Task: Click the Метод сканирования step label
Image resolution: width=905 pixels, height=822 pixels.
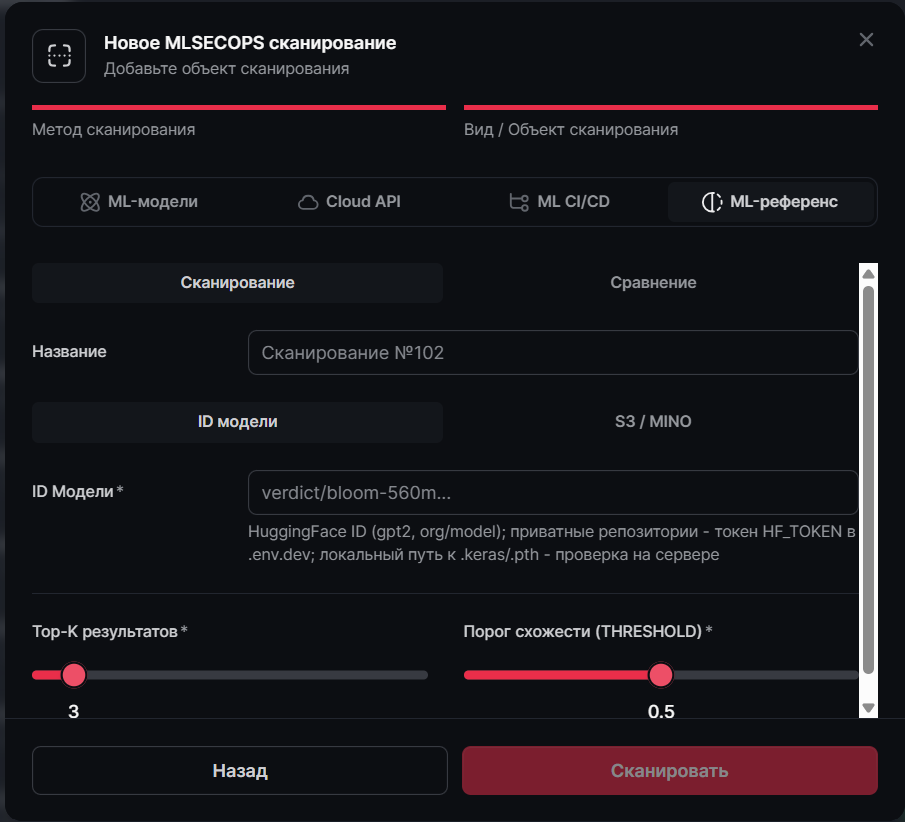Action: (114, 129)
